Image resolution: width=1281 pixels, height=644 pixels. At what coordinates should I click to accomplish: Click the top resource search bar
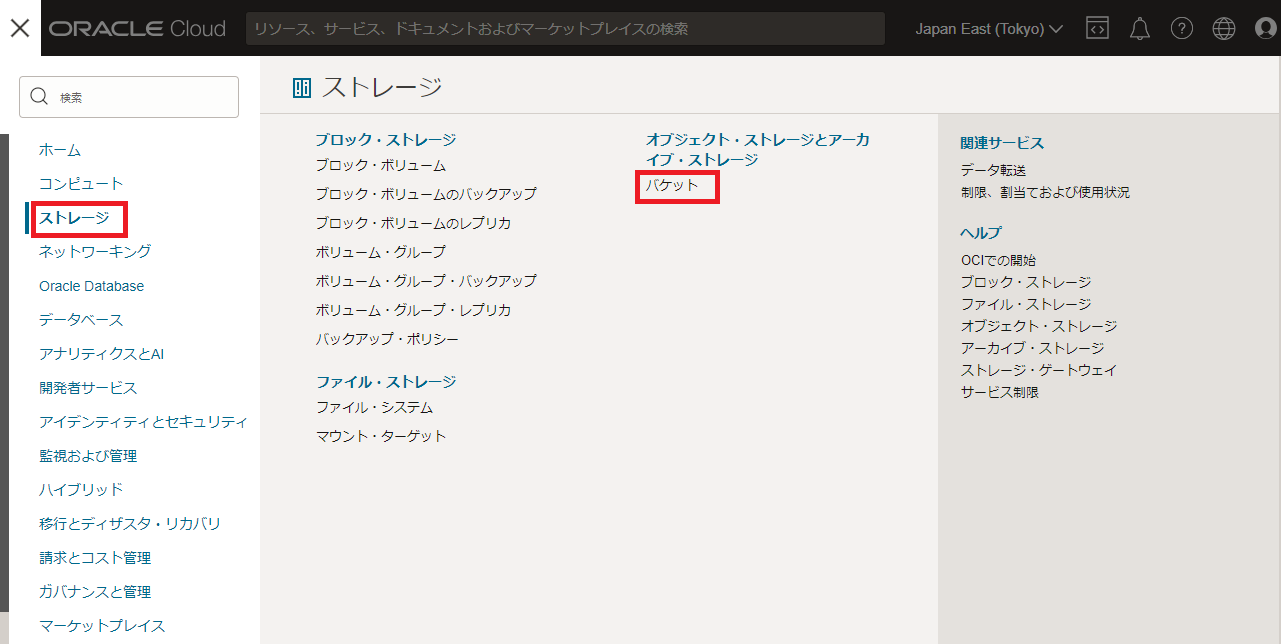[565, 29]
